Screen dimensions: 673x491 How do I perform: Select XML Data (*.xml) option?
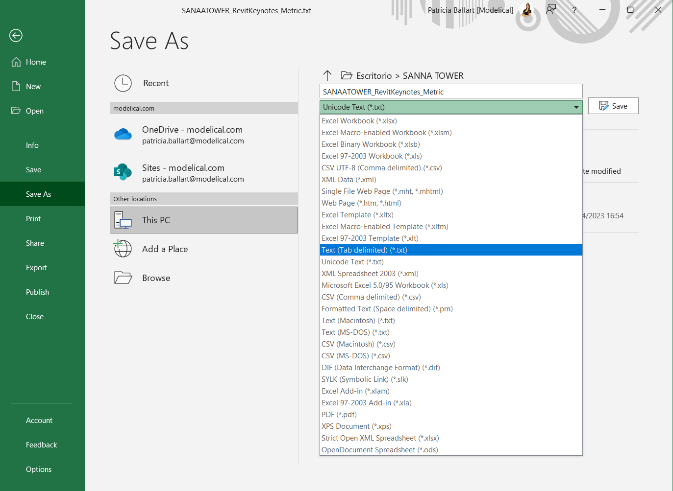click(451, 180)
